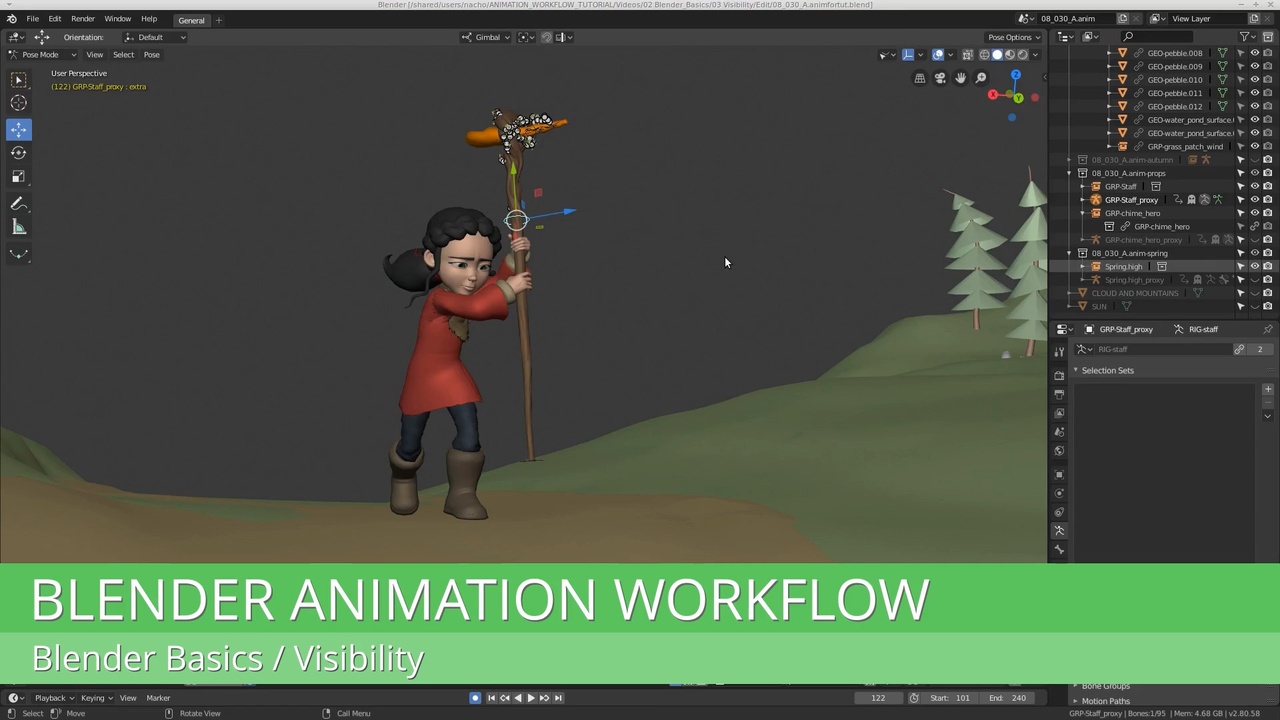Expand the CLOUD AND MOUNTAINS collection
The width and height of the screenshot is (1280, 720).
(1069, 293)
